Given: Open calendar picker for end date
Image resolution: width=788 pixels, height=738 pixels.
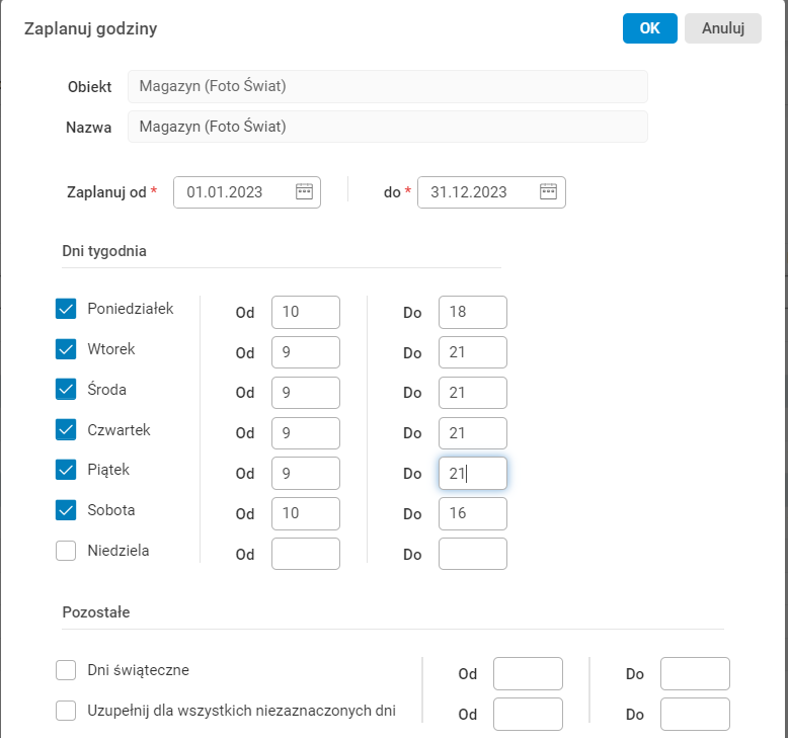Looking at the screenshot, I should [548, 192].
